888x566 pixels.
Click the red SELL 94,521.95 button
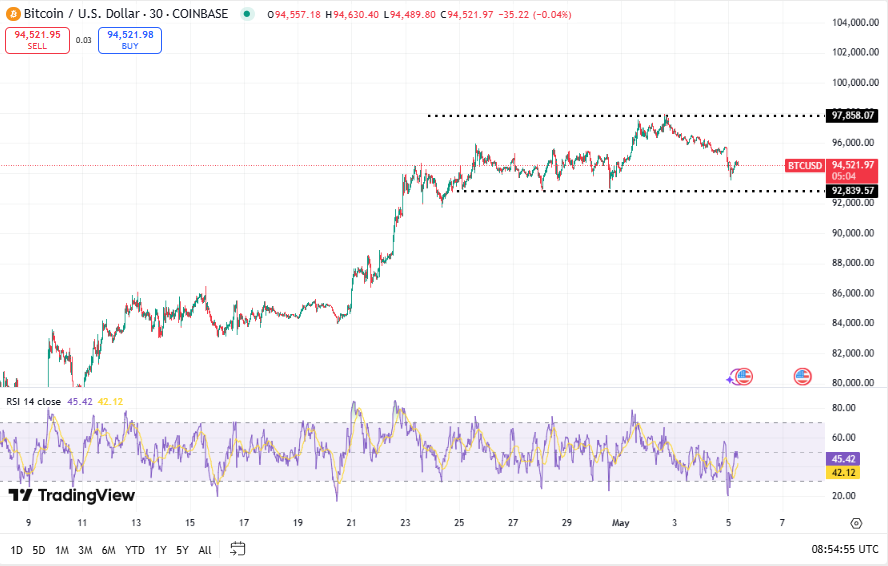[x=37, y=40]
